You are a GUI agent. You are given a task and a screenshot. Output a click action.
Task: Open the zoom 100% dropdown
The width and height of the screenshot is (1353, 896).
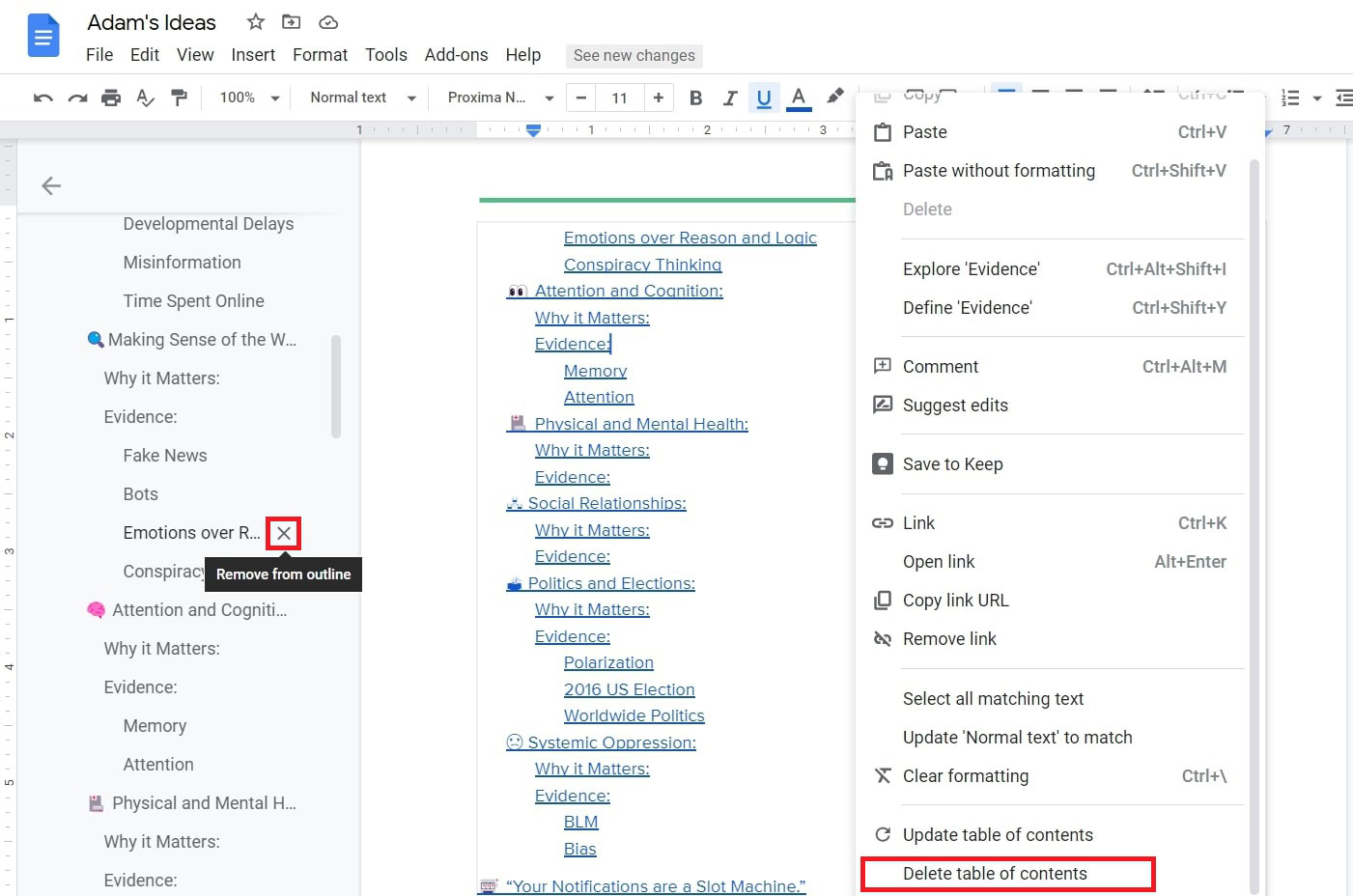249,98
